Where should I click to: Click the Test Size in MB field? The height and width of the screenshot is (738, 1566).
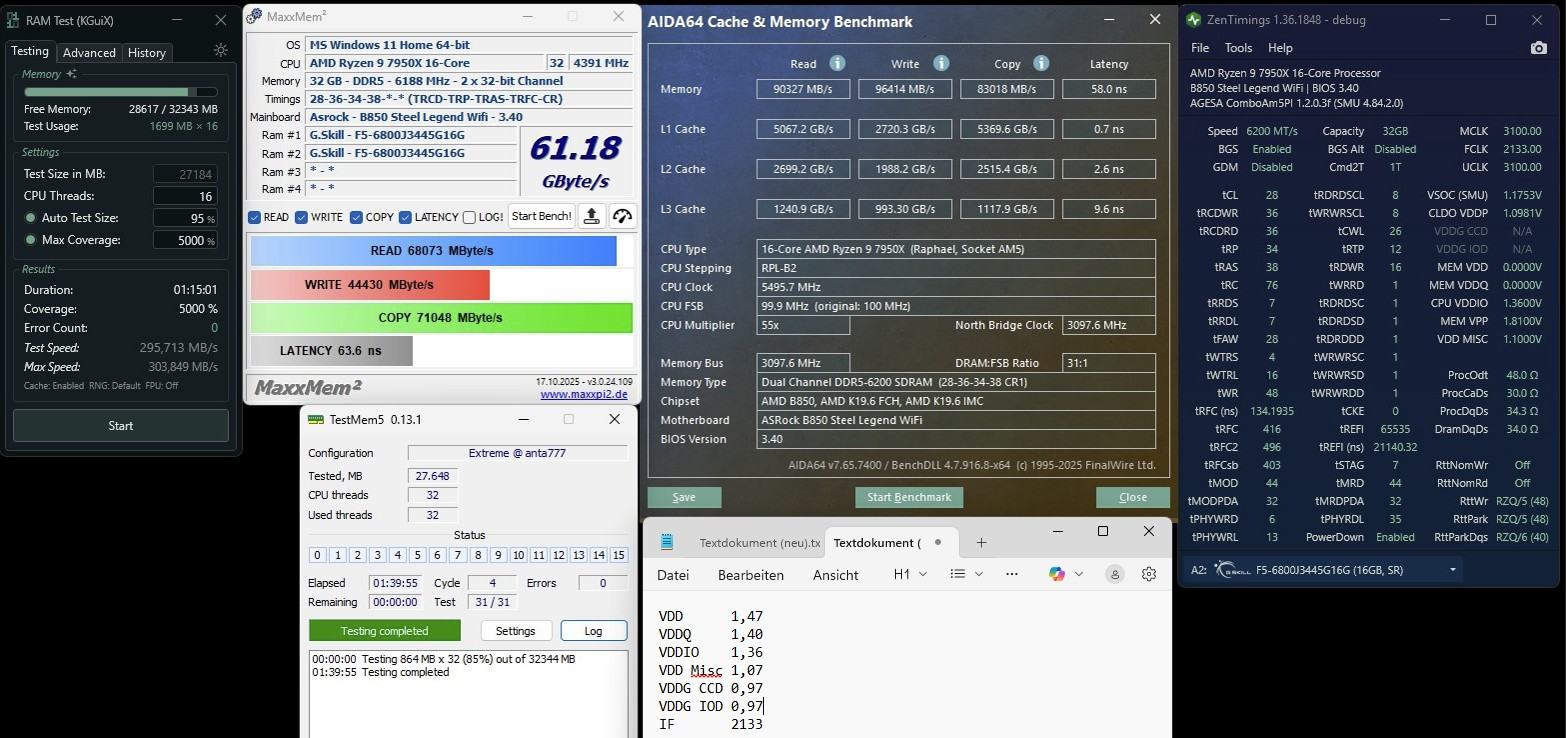185,174
